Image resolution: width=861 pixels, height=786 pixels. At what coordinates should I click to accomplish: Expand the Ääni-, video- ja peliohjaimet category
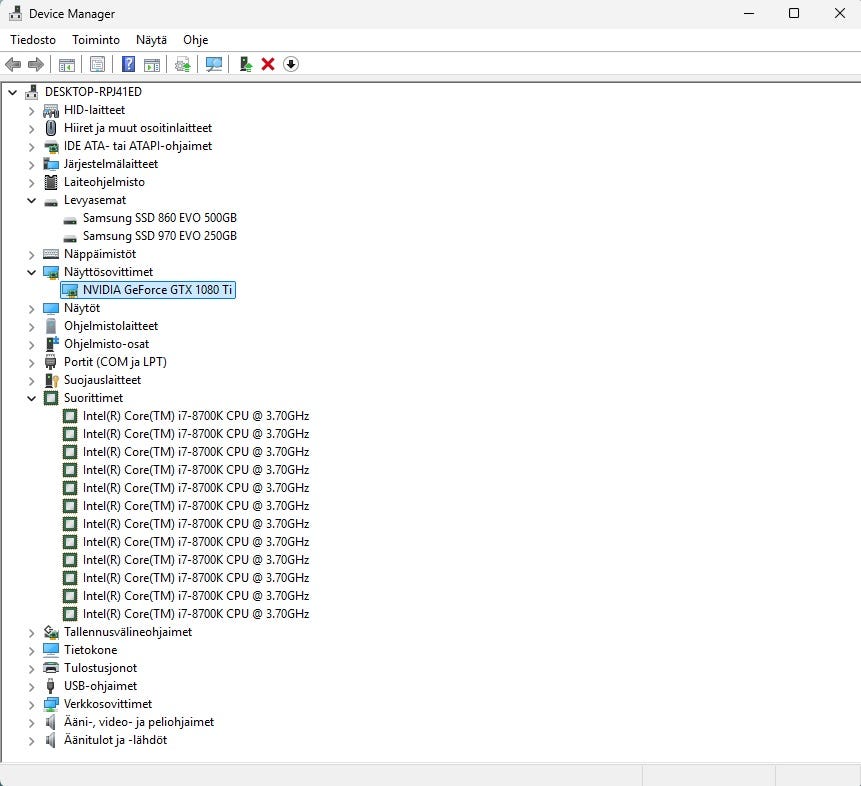(x=31, y=723)
